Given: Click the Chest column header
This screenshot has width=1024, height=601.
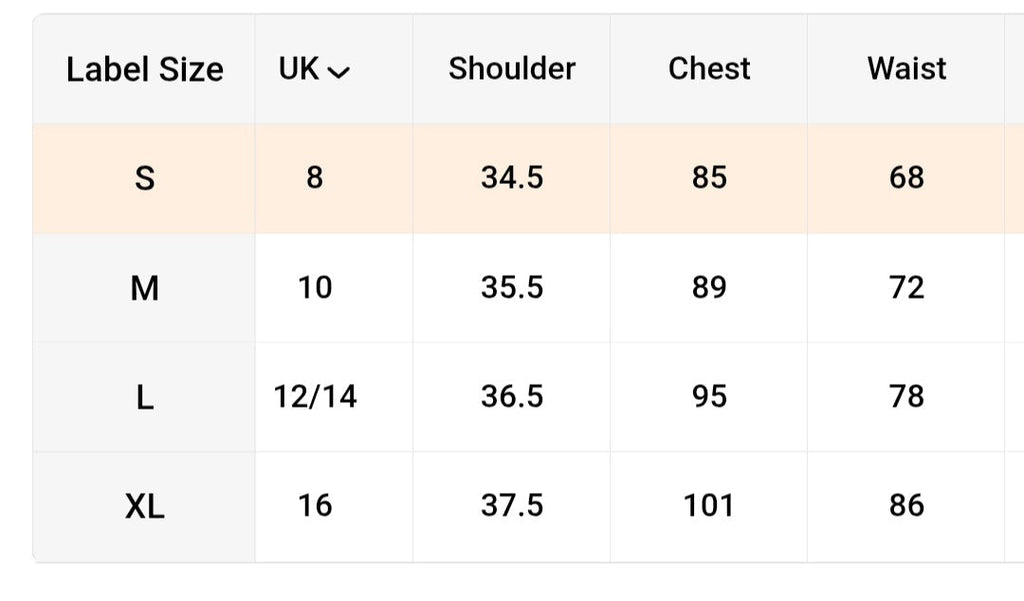Looking at the screenshot, I should [709, 69].
